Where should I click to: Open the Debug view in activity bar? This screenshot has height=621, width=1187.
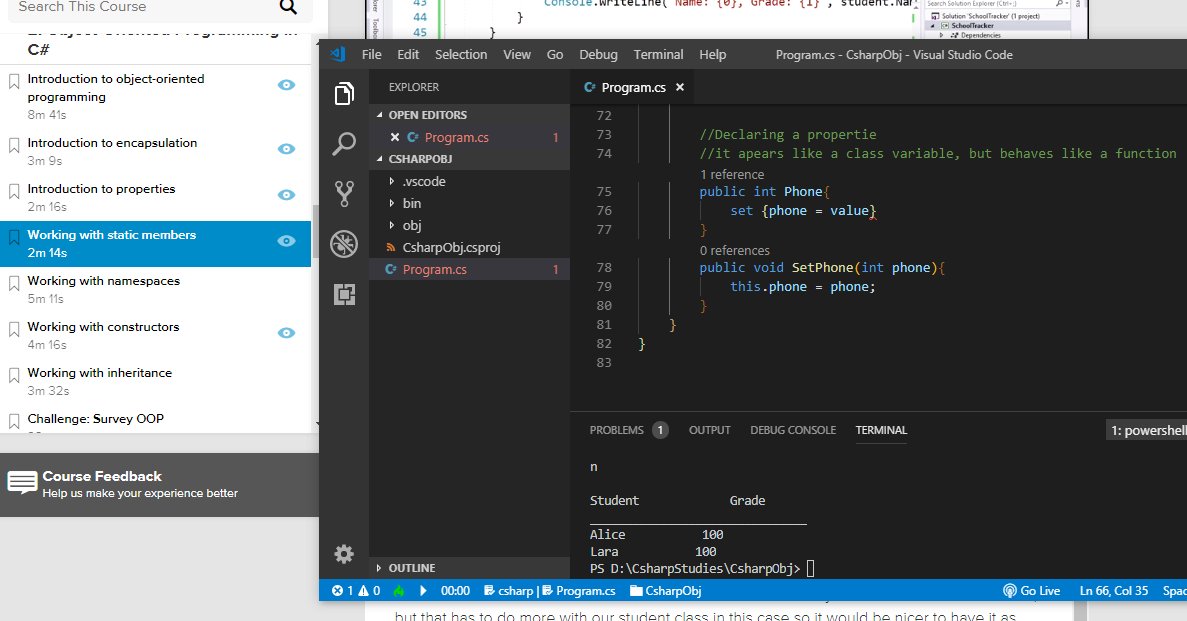click(344, 244)
